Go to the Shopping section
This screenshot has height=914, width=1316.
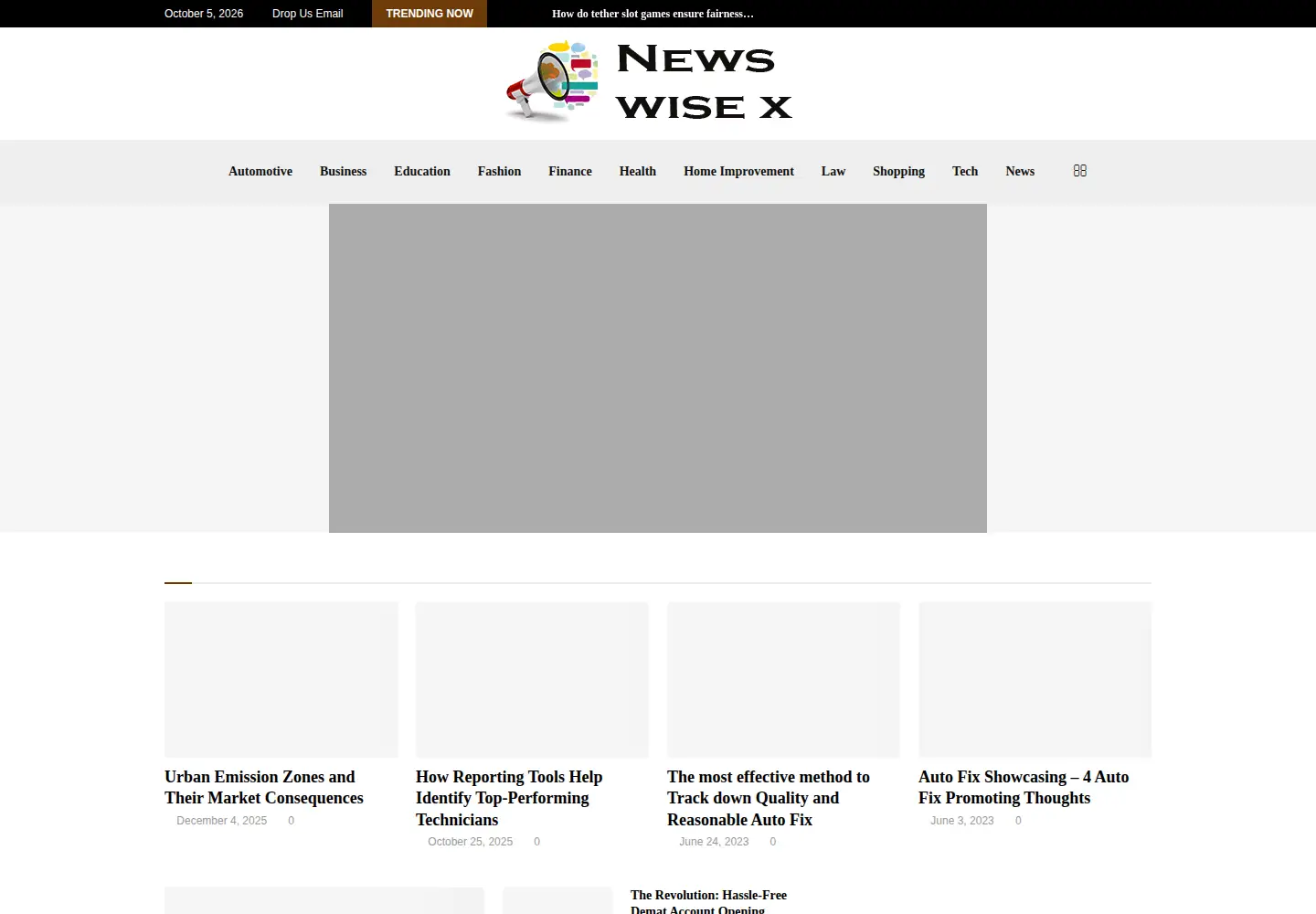coord(898,171)
